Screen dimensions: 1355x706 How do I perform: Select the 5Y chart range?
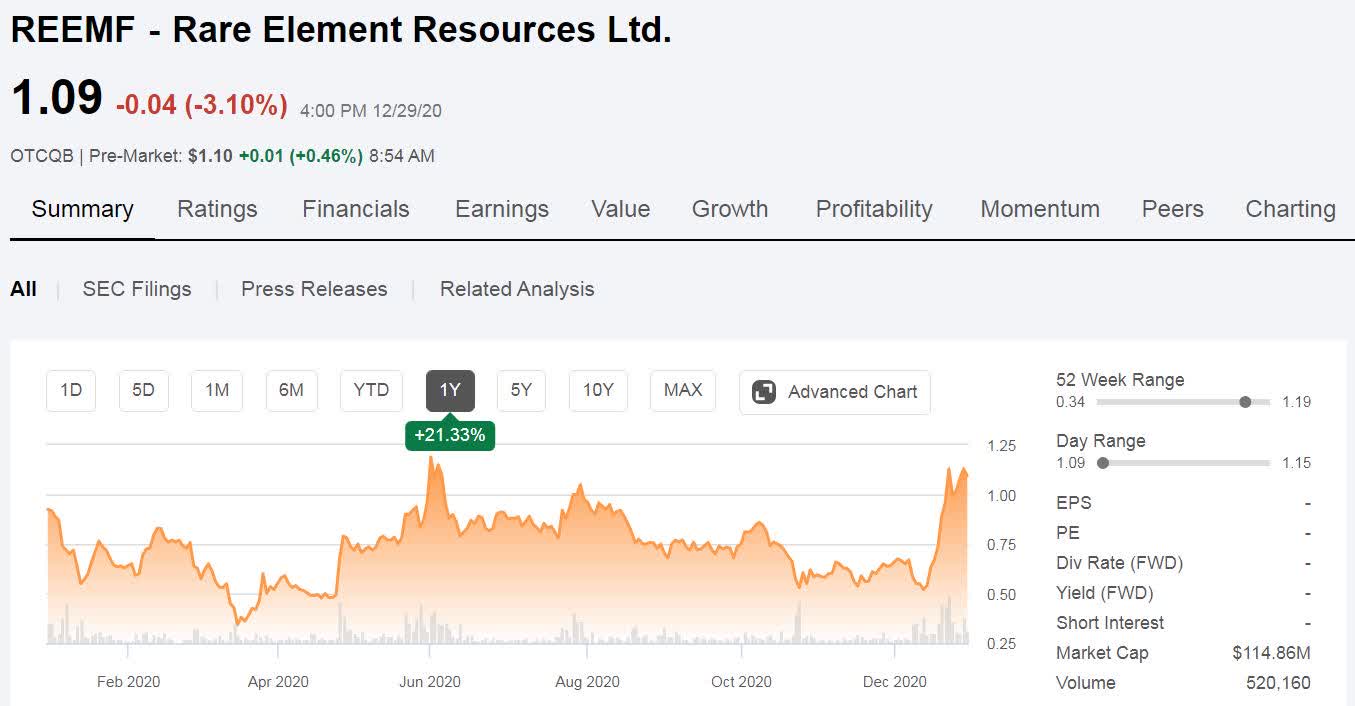pos(521,391)
